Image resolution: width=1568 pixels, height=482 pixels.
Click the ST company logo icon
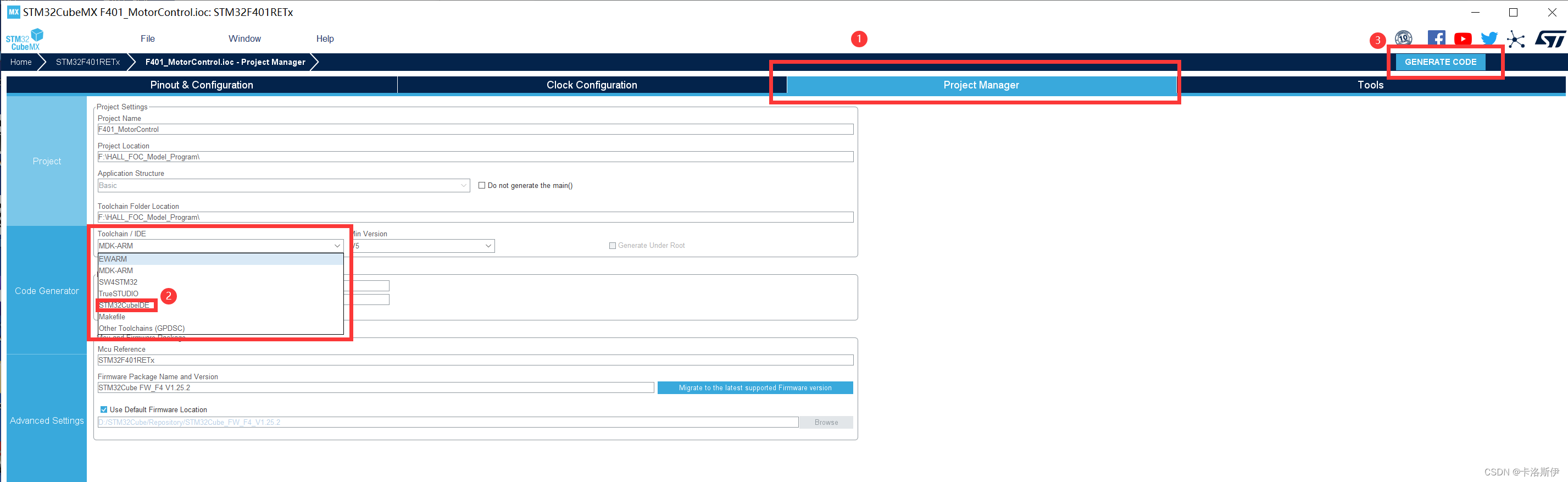1550,39
